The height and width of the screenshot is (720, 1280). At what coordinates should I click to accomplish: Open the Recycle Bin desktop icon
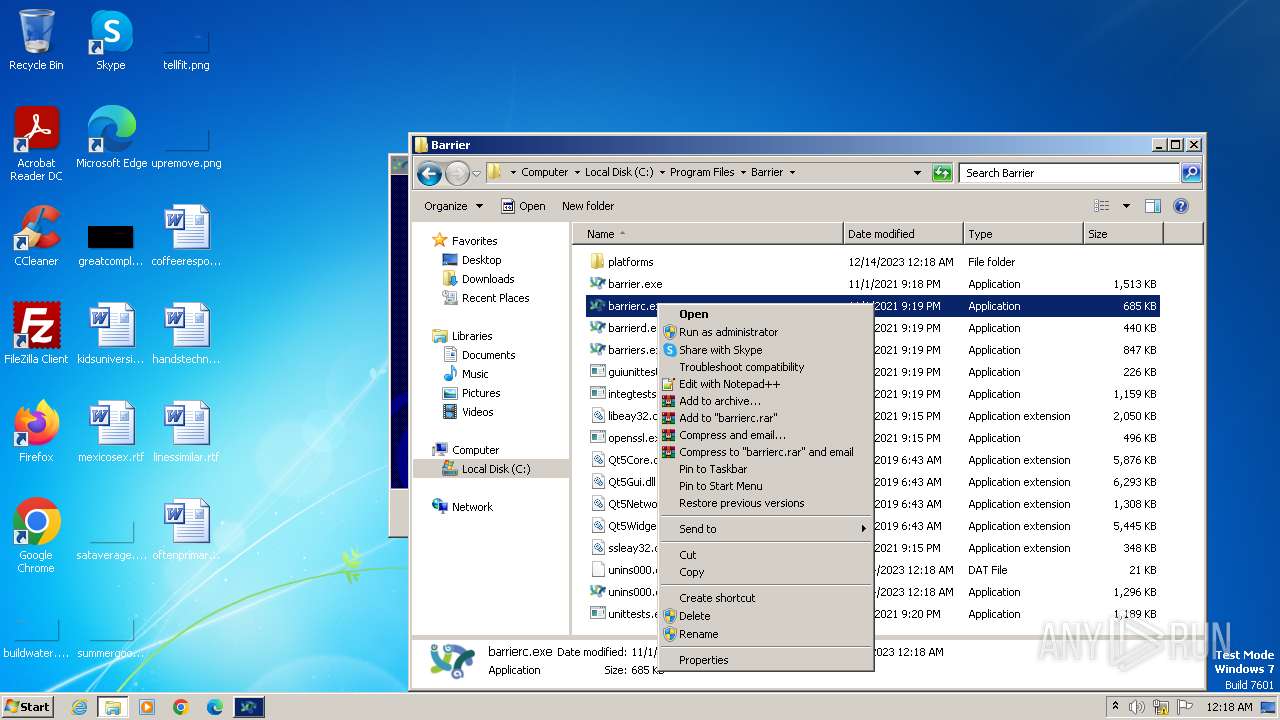coord(36,40)
